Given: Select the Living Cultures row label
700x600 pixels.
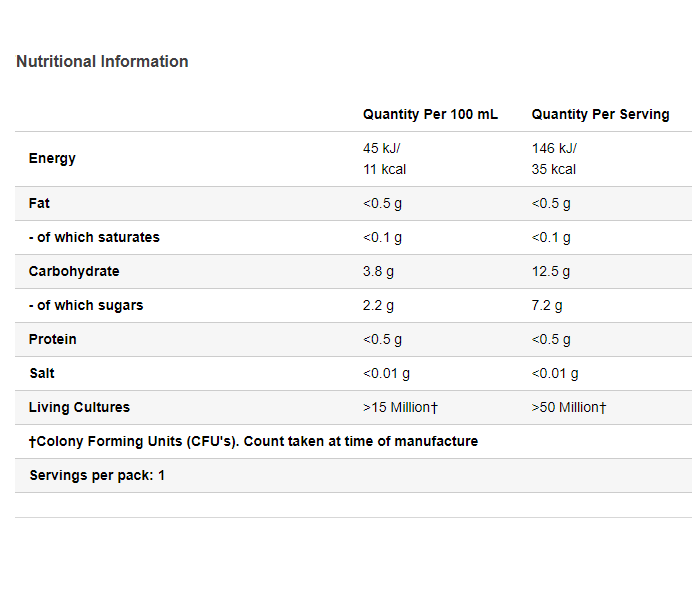Looking at the screenshot, I should pos(79,407).
